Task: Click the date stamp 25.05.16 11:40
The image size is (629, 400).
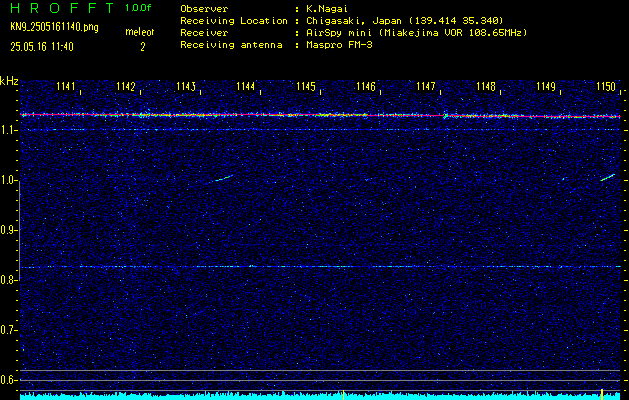Action: coord(42,47)
